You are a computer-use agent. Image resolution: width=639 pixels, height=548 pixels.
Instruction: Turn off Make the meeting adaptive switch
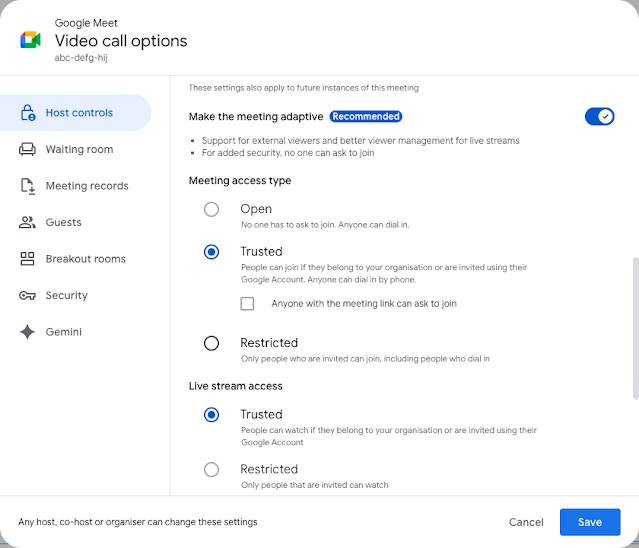pos(600,117)
